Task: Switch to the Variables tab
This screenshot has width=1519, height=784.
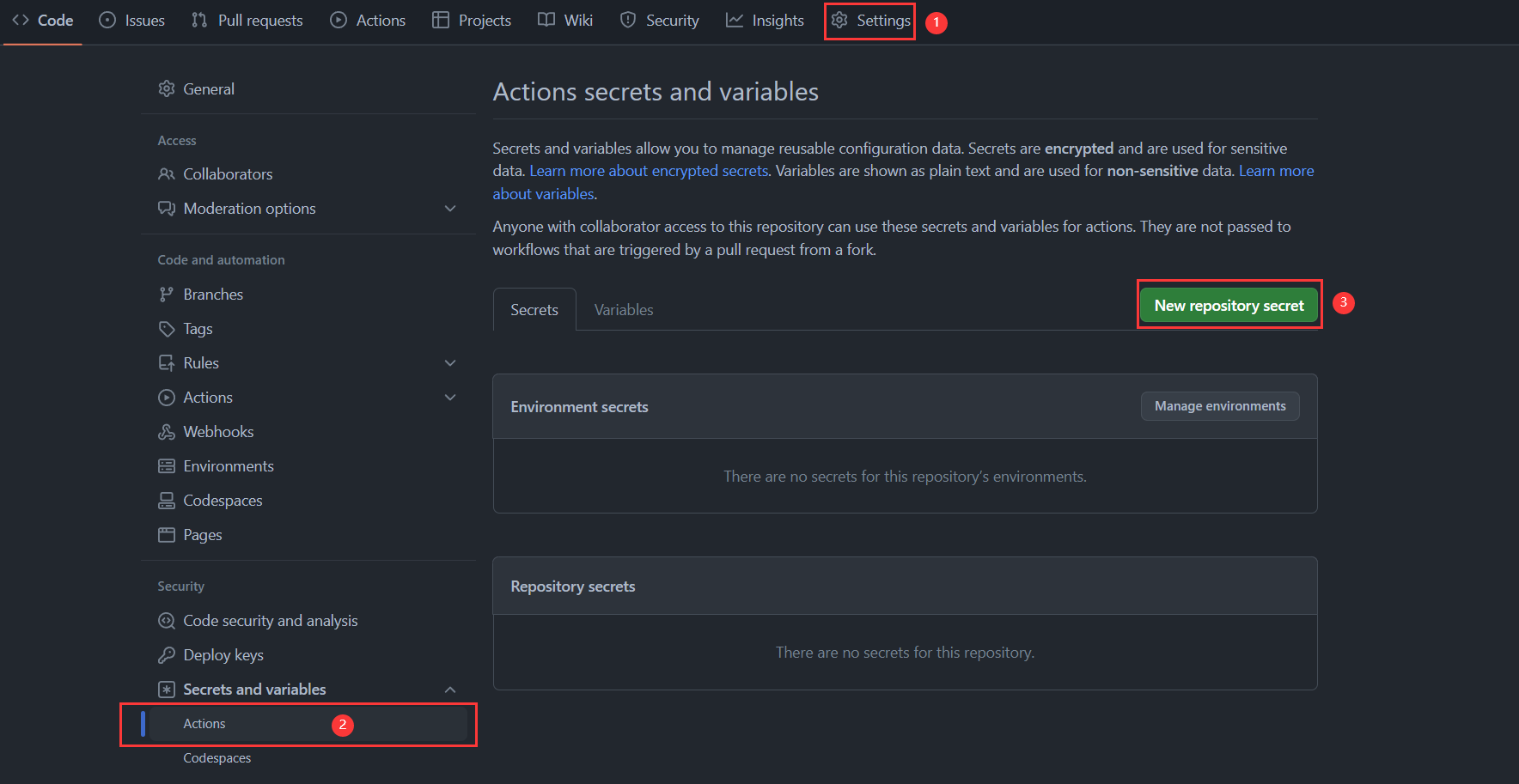Action: click(624, 310)
